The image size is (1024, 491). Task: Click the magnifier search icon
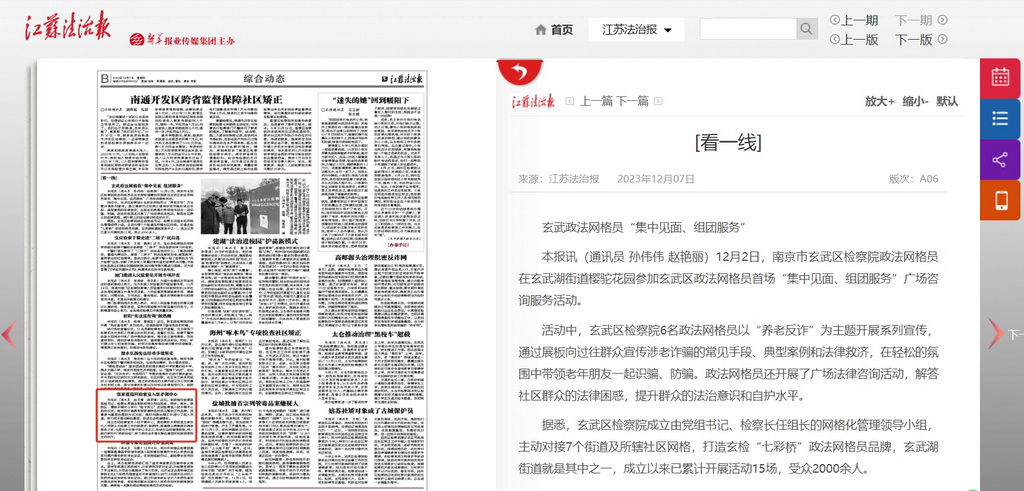pos(806,29)
